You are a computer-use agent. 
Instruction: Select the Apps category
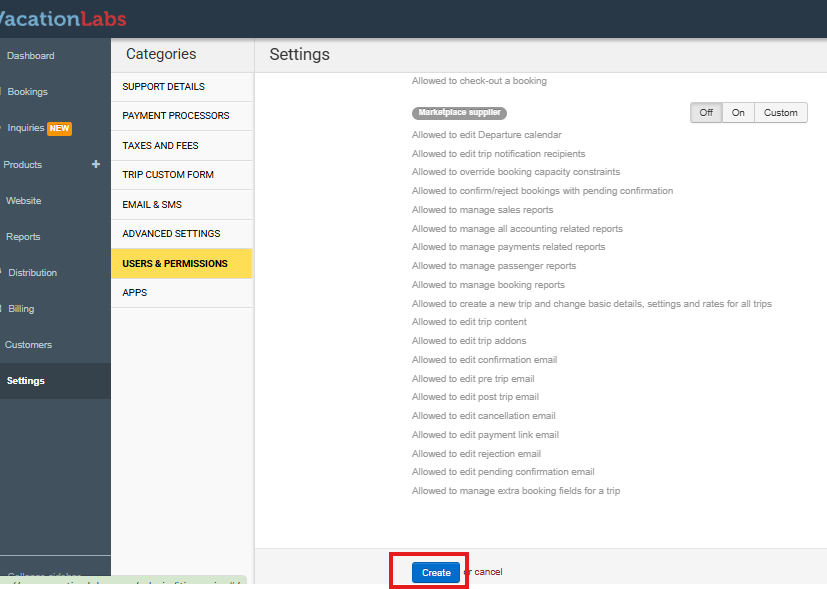coord(134,293)
